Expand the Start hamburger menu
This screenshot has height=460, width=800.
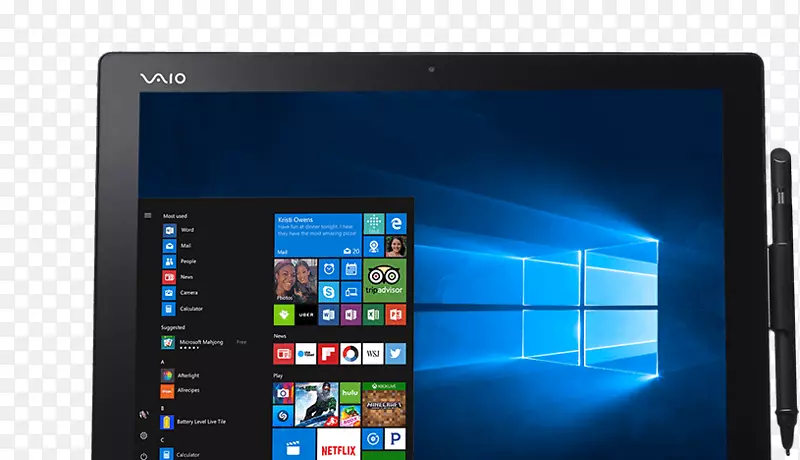tap(147, 215)
